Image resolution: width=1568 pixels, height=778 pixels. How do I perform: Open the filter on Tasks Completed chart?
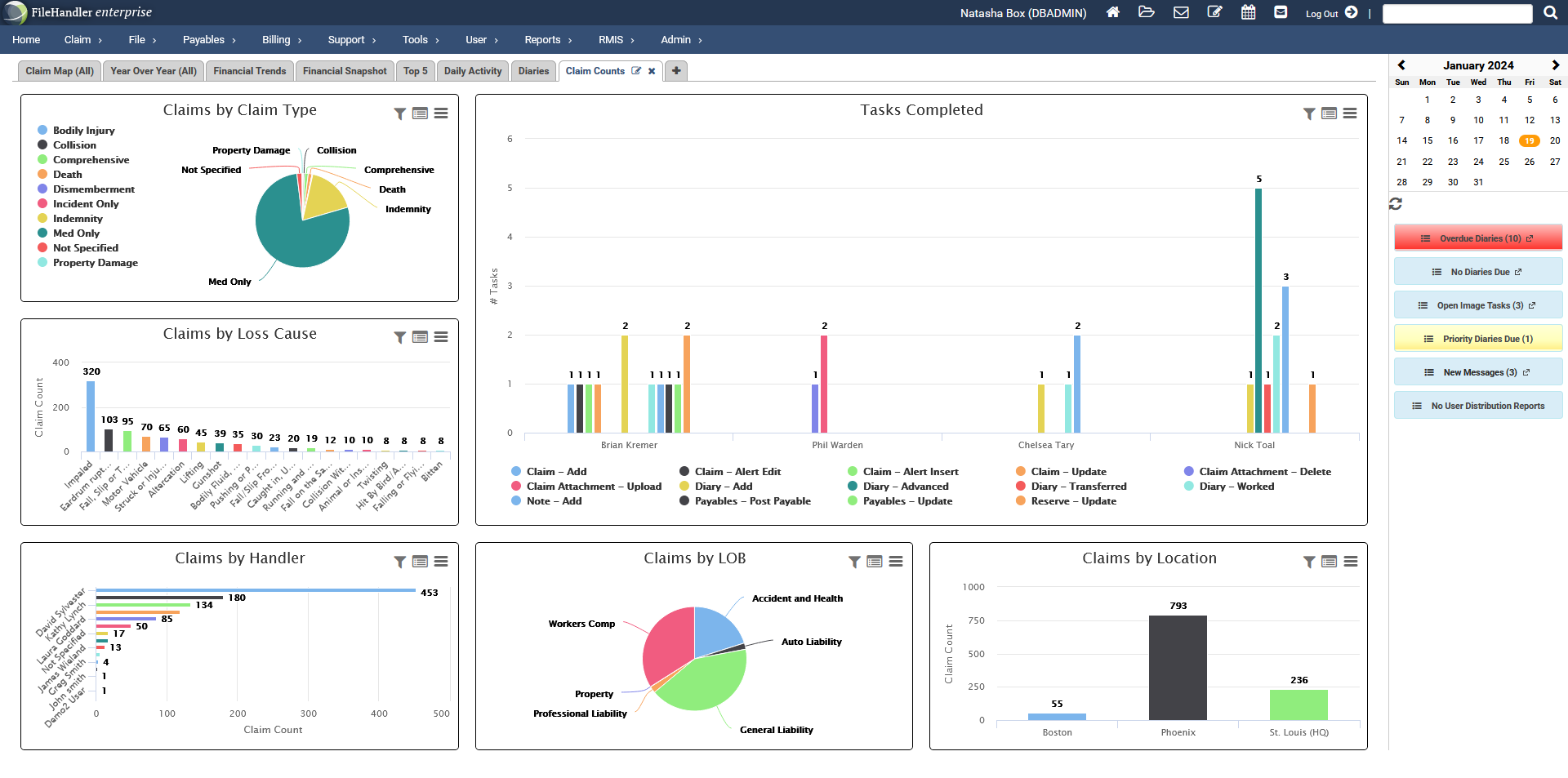pyautogui.click(x=1307, y=114)
